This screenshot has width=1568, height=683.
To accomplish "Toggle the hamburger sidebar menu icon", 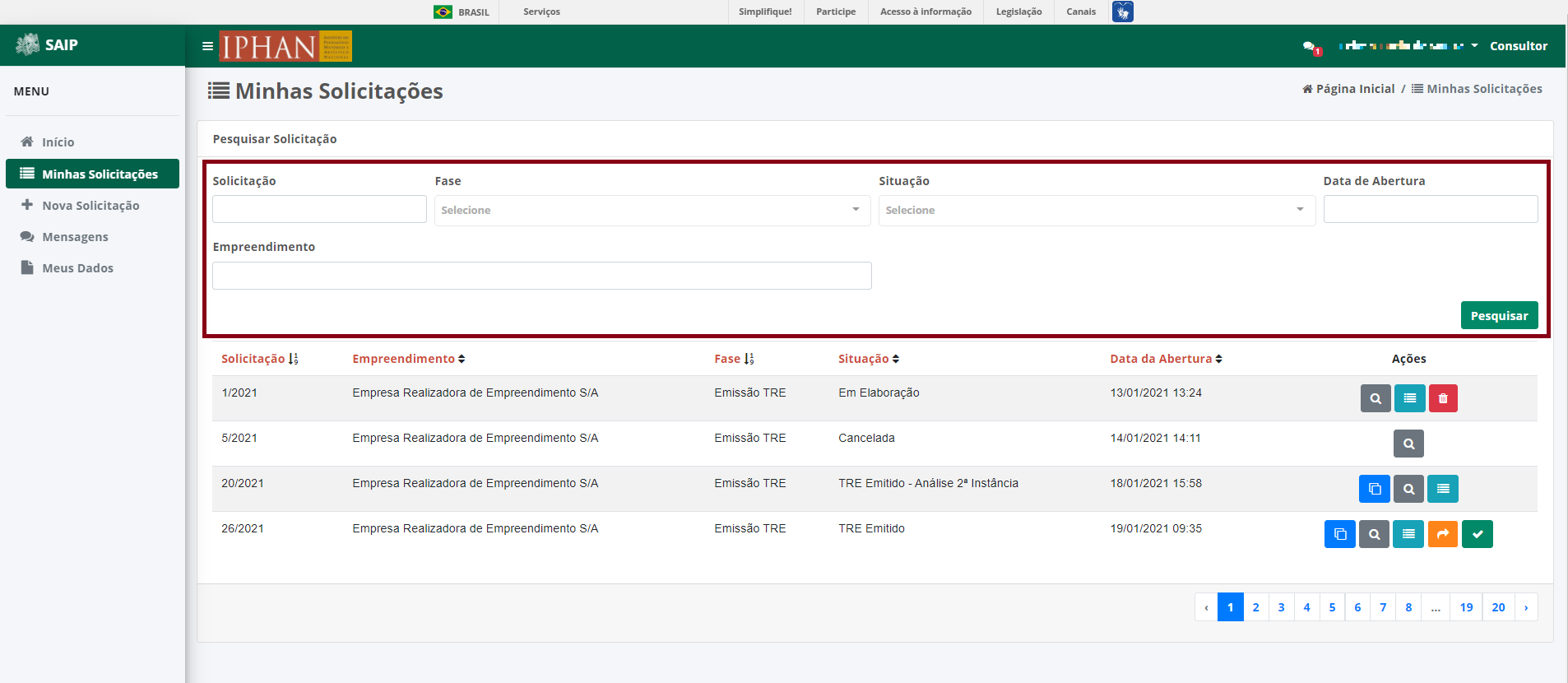I will pos(207,46).
